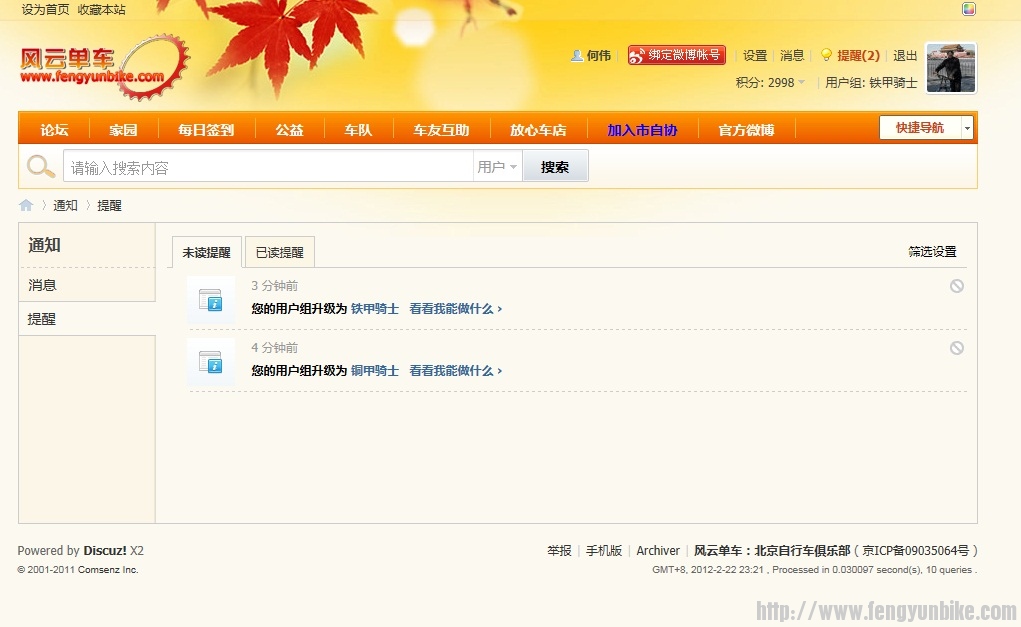Open the user avatar thumbnail
The width and height of the screenshot is (1021, 627).
950,68
